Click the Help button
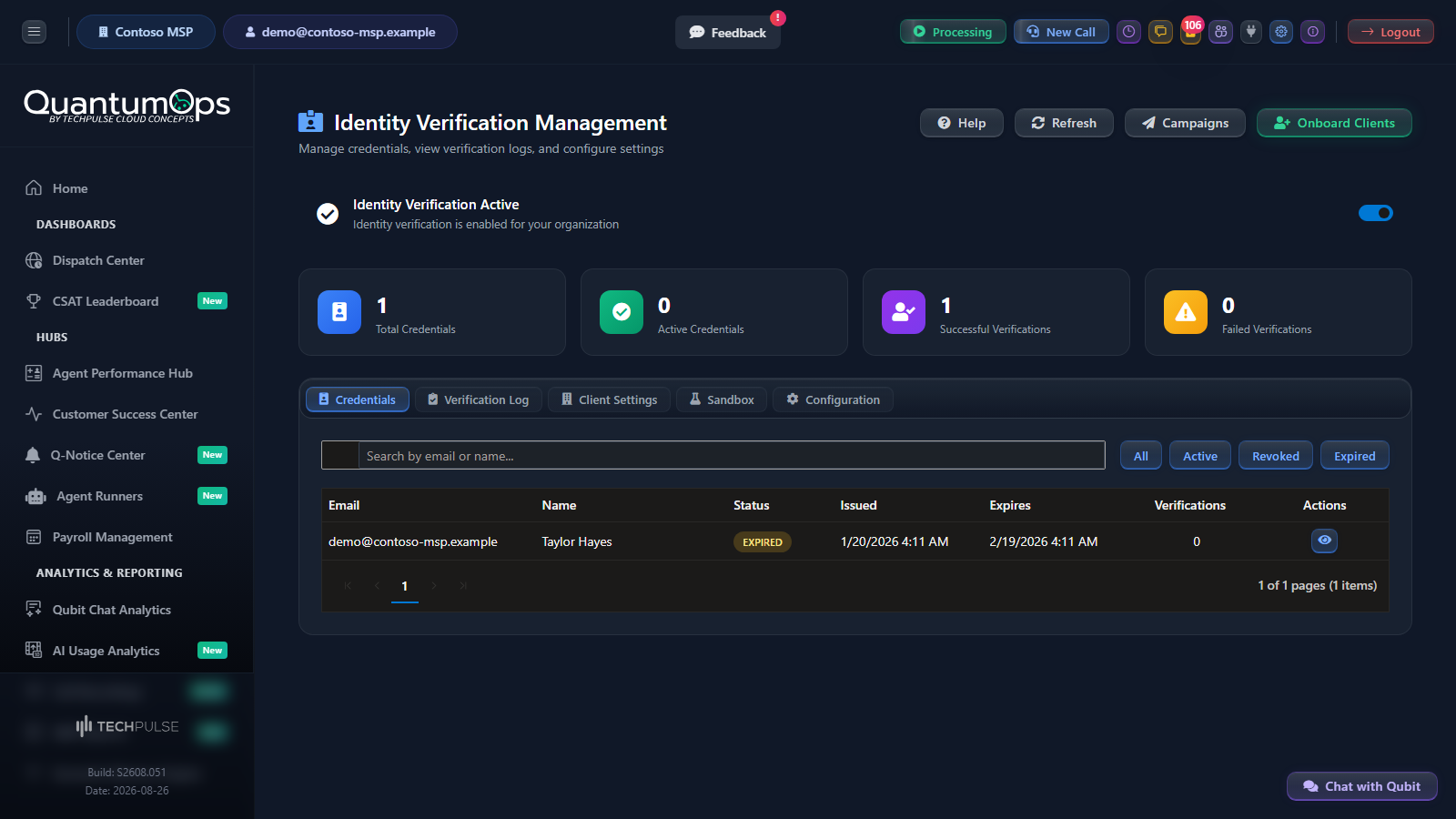This screenshot has width=1456, height=819. point(962,123)
